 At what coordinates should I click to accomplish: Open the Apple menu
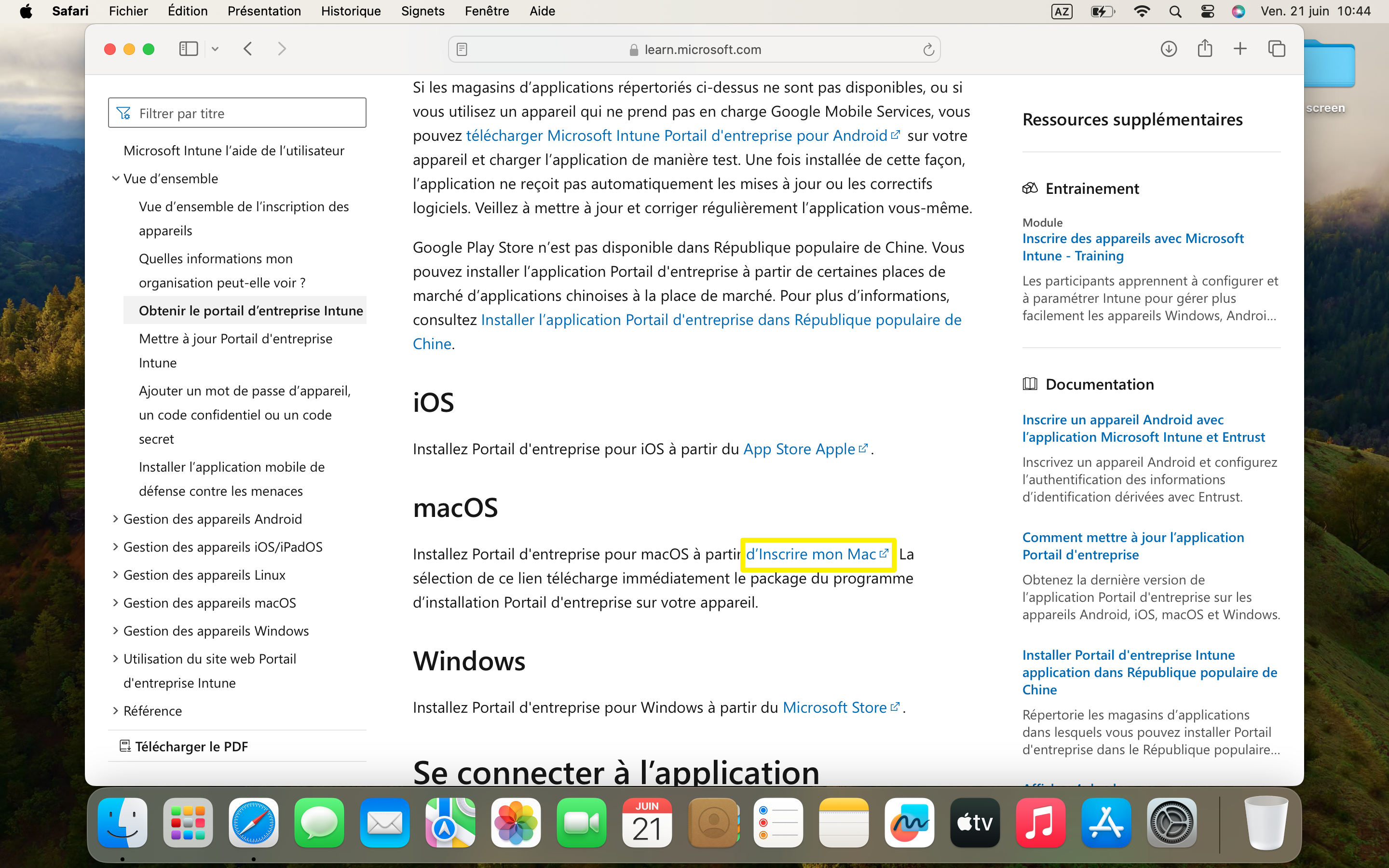(26, 12)
